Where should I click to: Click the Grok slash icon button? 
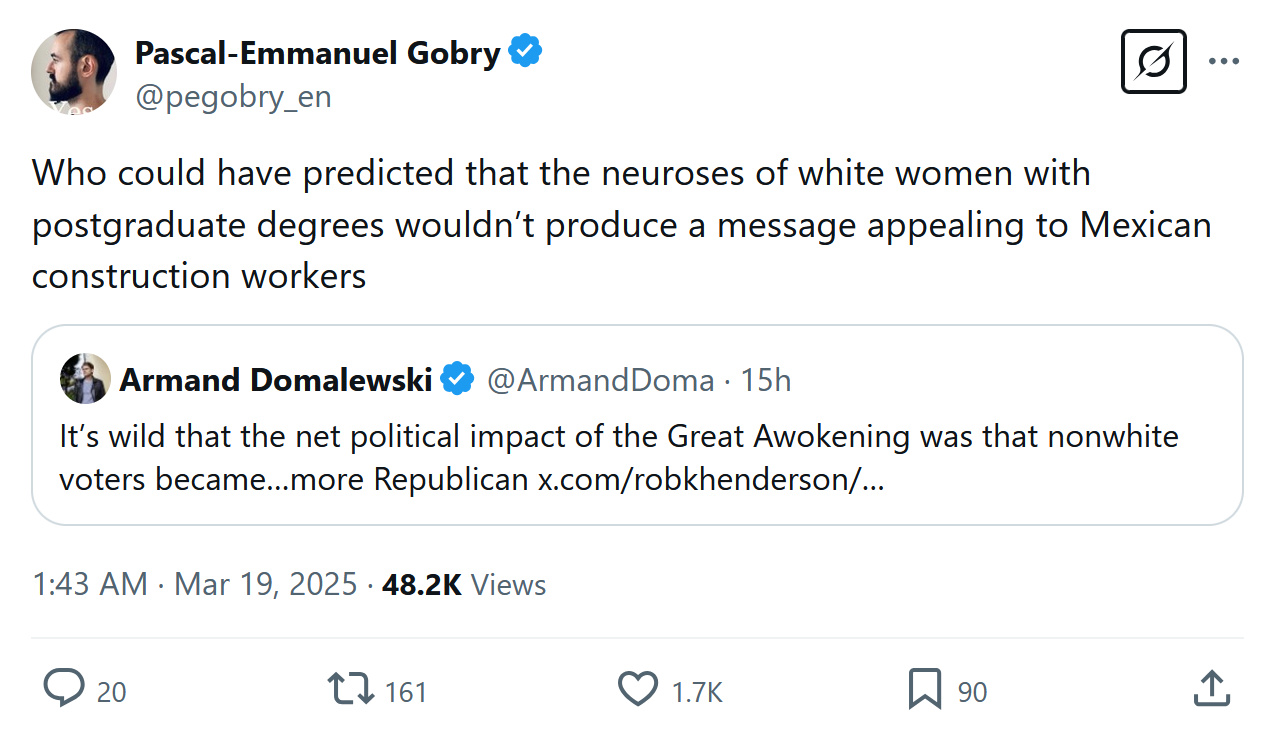[x=1153, y=61]
